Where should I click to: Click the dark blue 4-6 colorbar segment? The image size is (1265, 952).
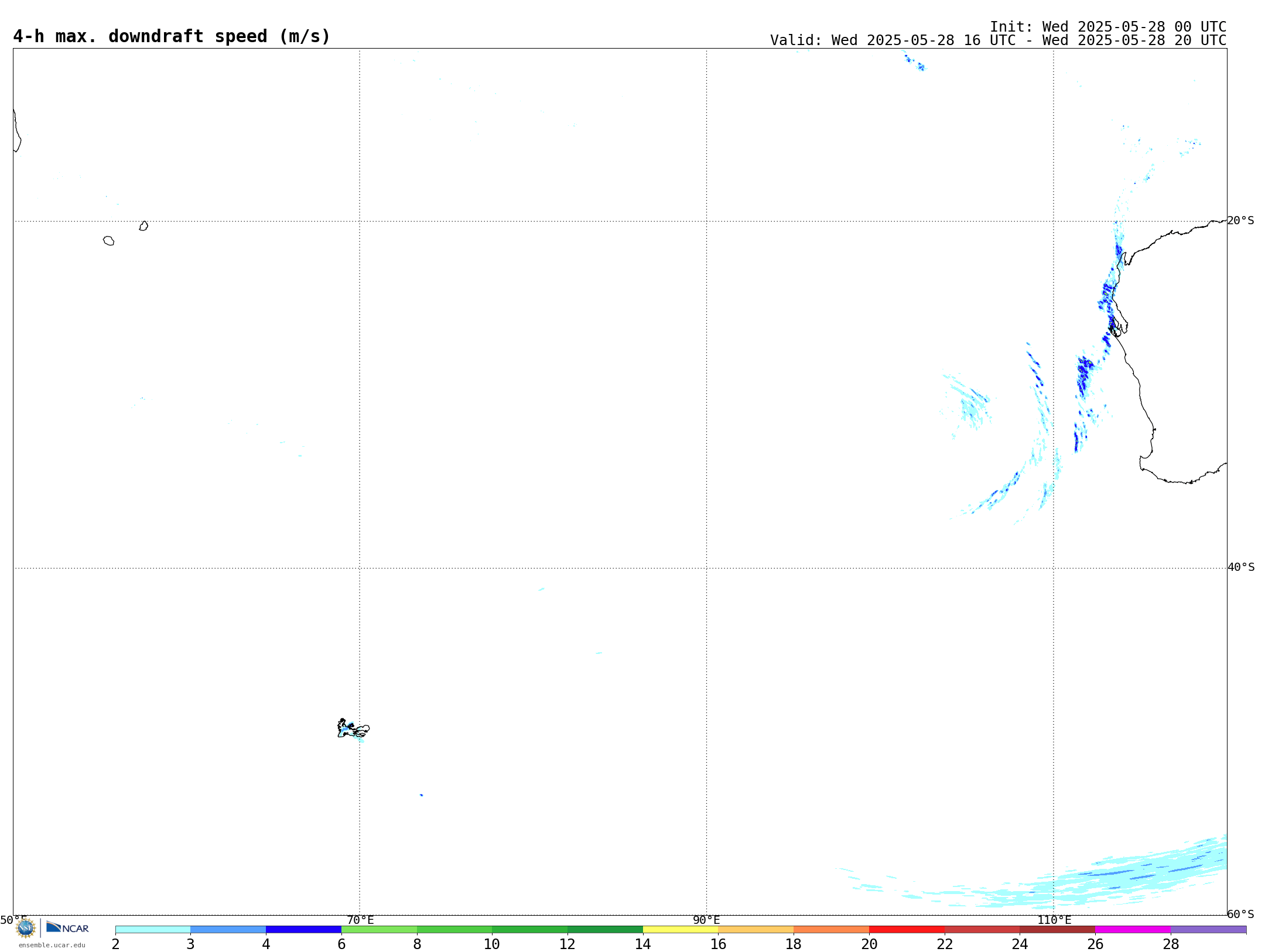[x=303, y=930]
